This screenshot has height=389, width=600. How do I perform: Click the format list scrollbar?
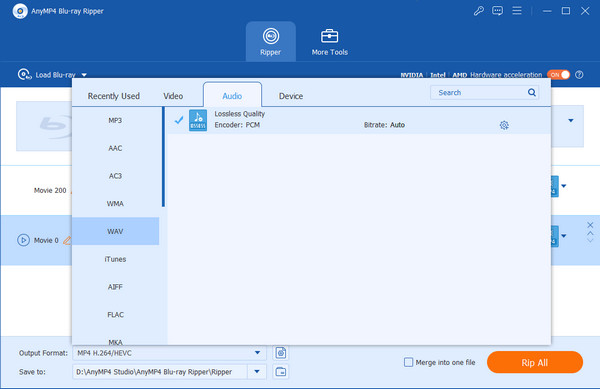(163, 157)
